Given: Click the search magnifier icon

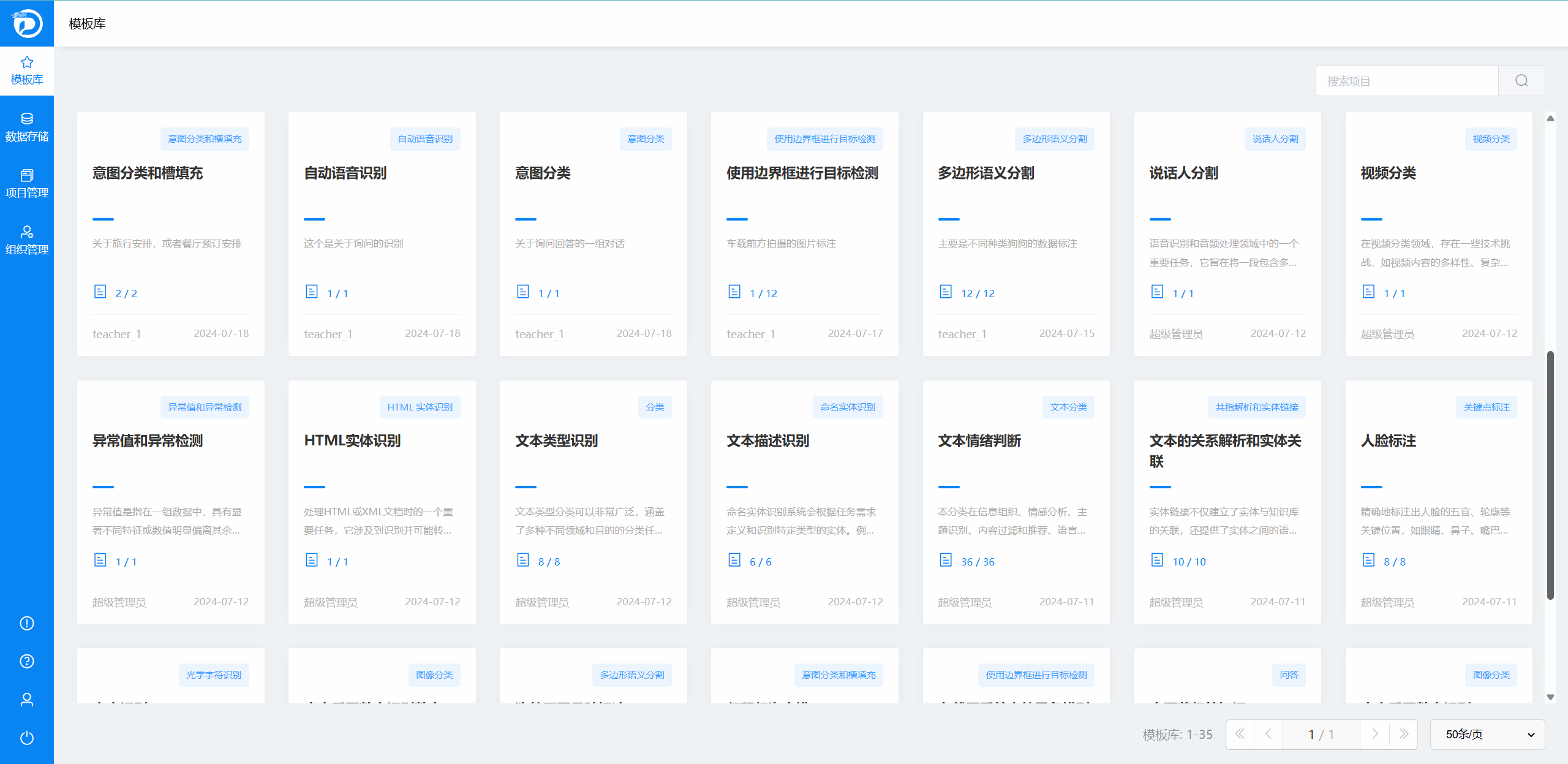Looking at the screenshot, I should 1521,81.
